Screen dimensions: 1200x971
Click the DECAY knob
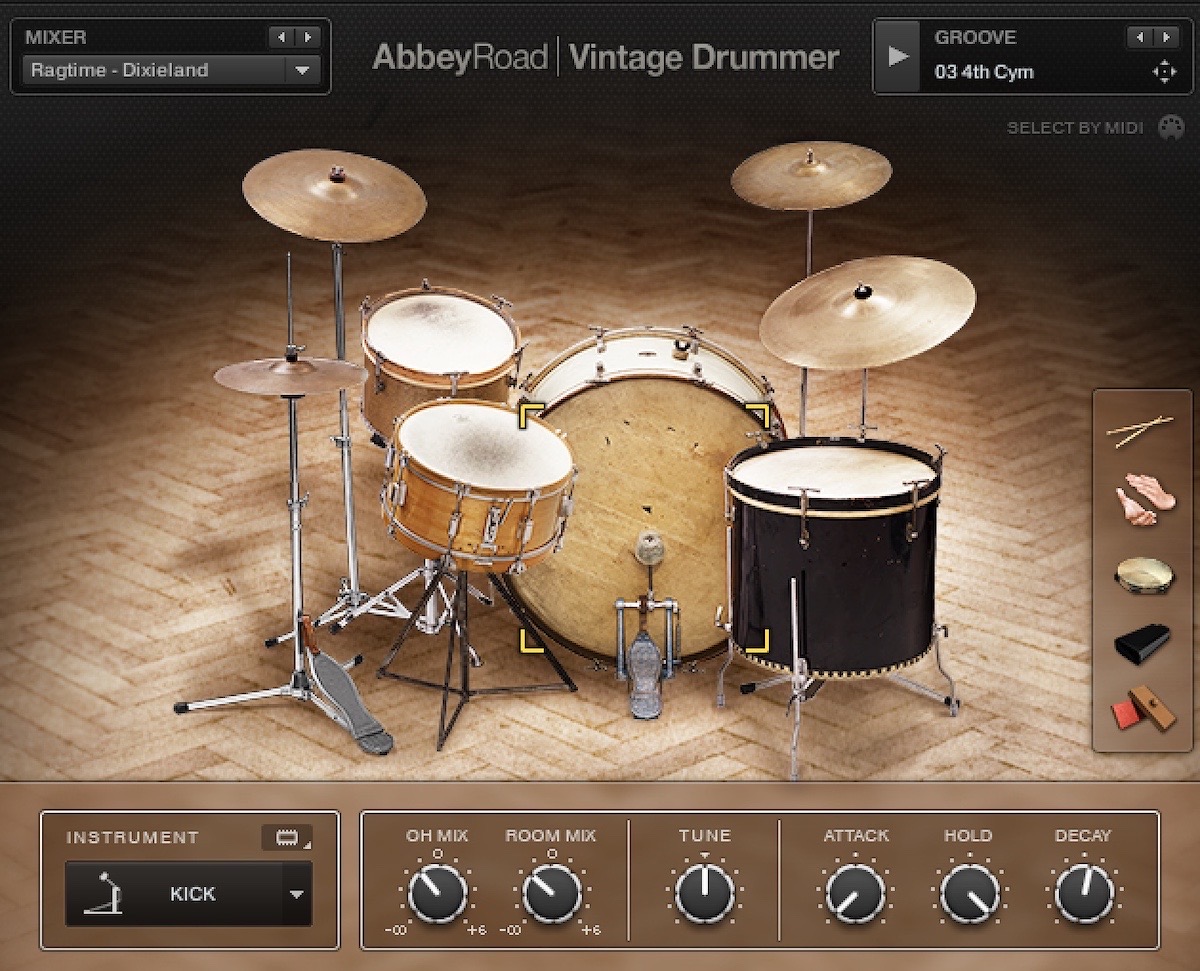tap(1084, 892)
